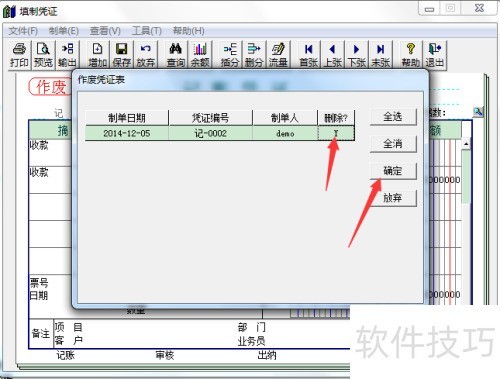Exit via the 退出 toolbar icon
500x379 pixels.
coord(435,55)
